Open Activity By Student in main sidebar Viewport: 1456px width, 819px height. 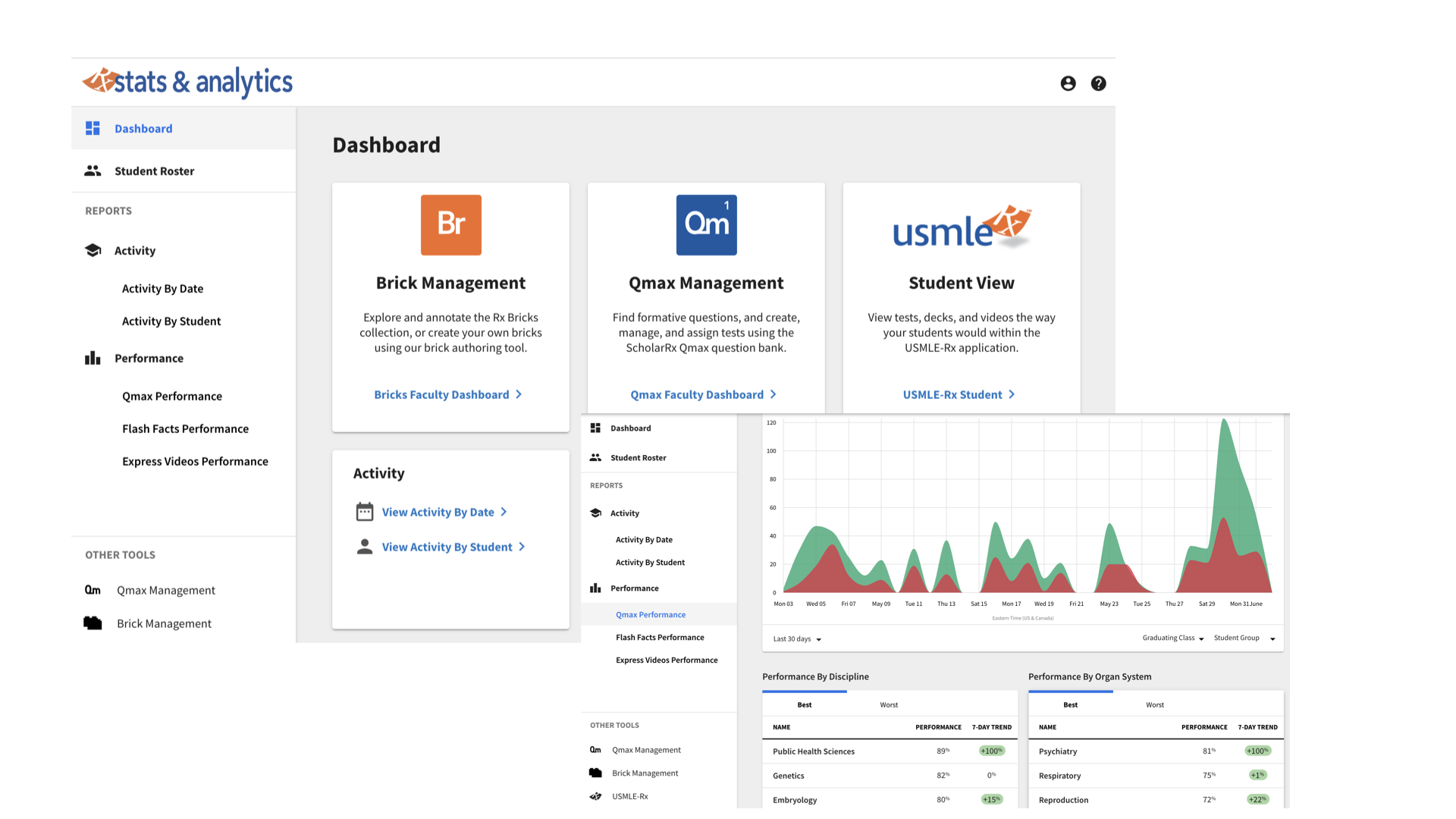(171, 321)
